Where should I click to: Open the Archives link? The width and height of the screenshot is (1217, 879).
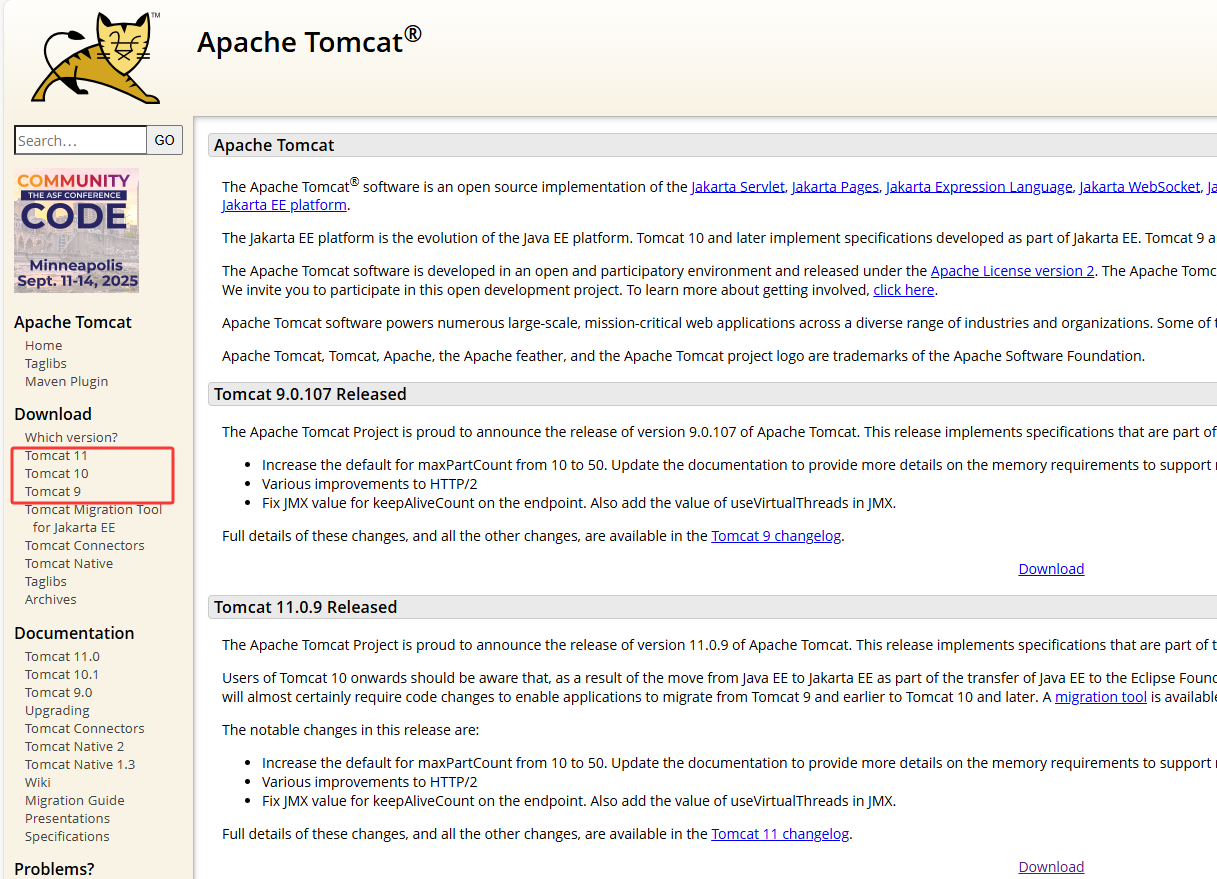coord(51,599)
